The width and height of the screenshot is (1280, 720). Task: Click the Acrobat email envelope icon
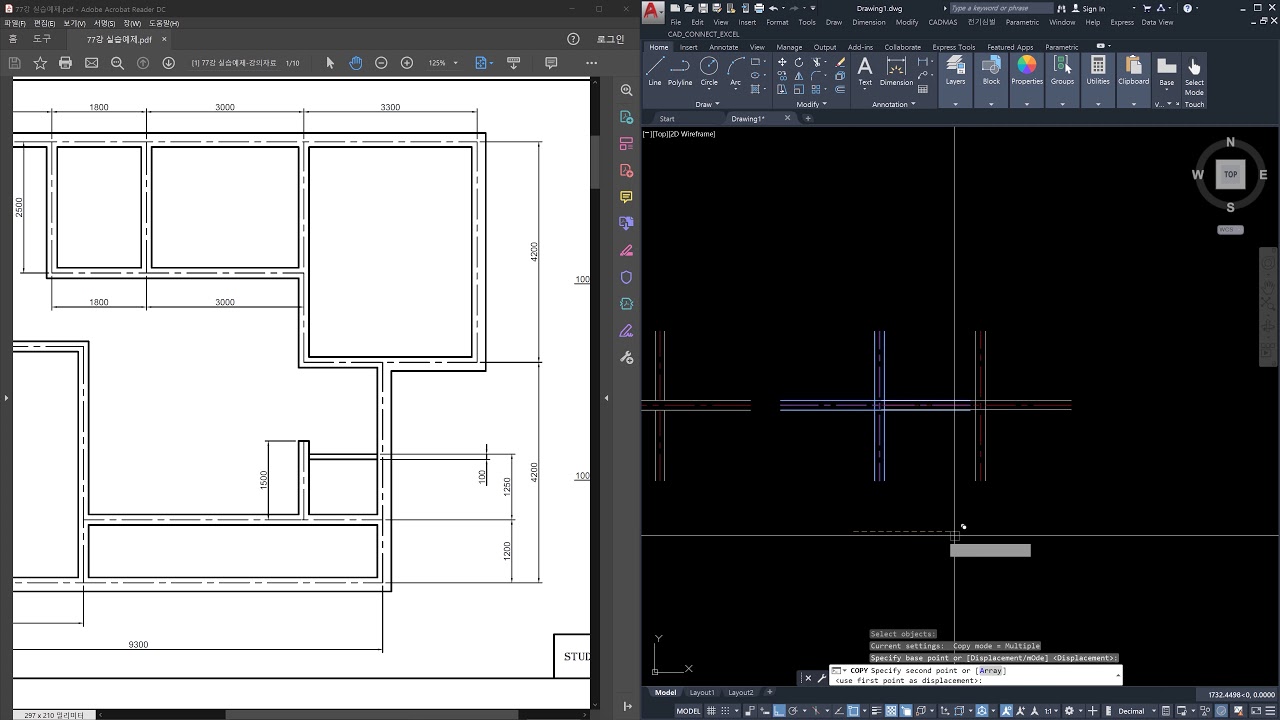91,63
